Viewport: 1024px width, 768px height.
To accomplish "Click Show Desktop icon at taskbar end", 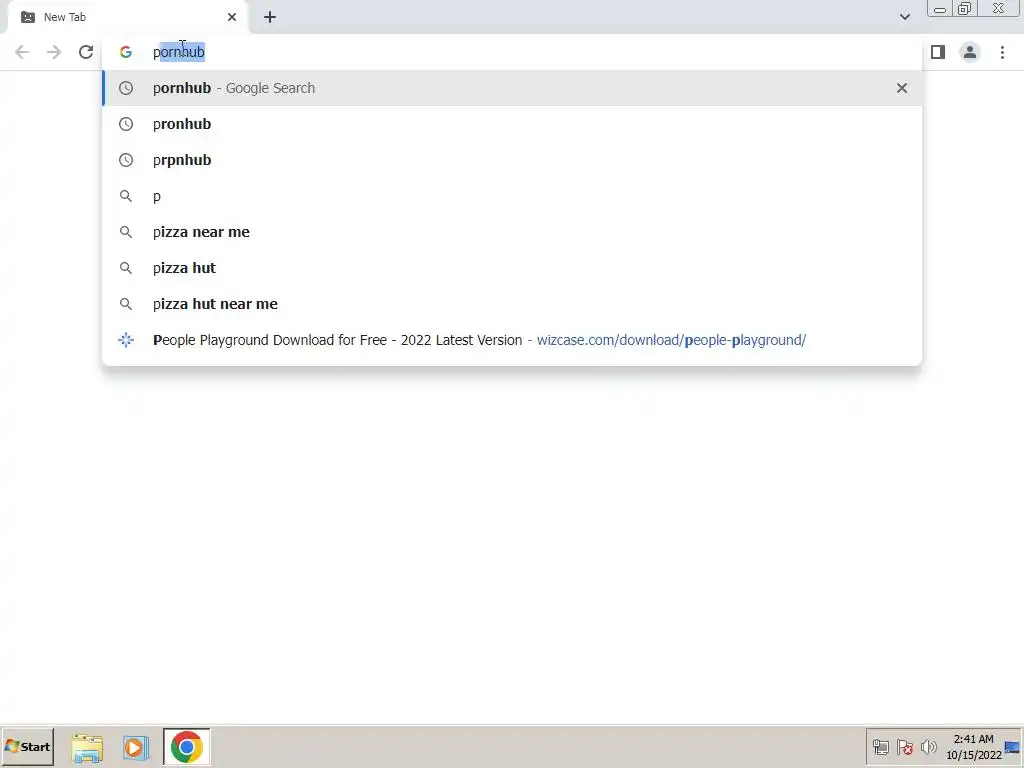I will [1013, 747].
